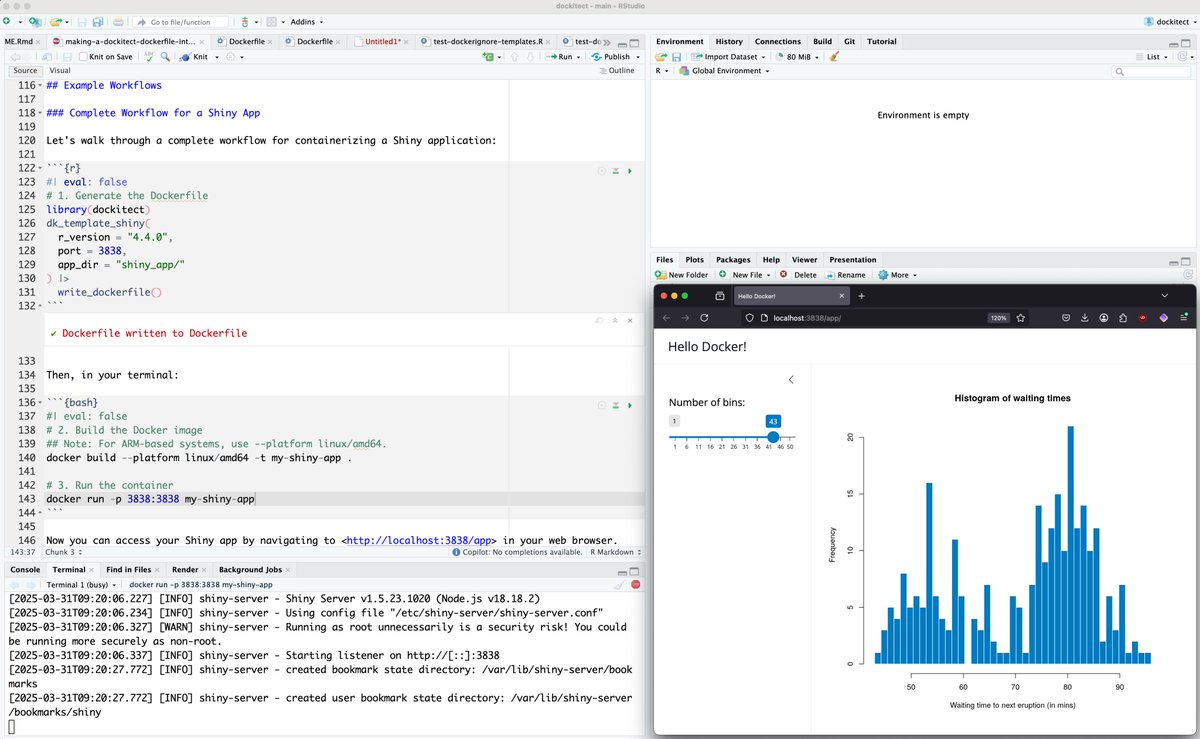1200x739 pixels.
Task: Open the Terminal 1 (busy) dropdown
Action: point(83,584)
